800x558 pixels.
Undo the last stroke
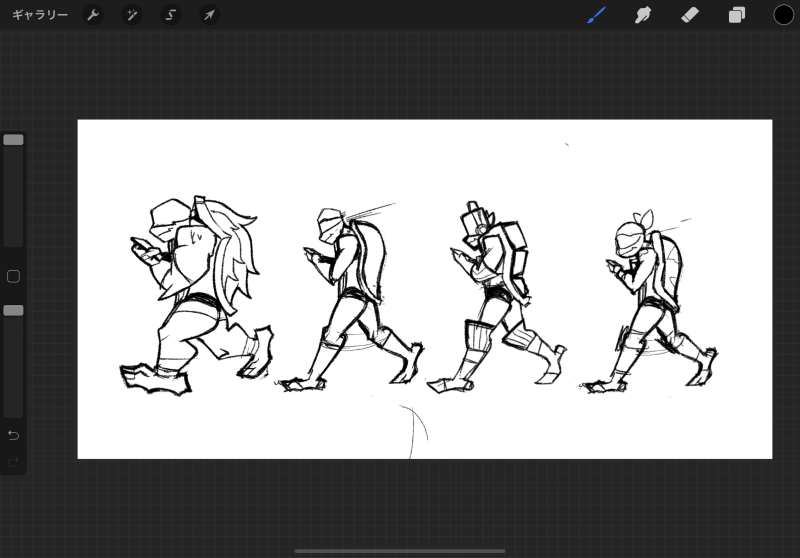point(13,435)
